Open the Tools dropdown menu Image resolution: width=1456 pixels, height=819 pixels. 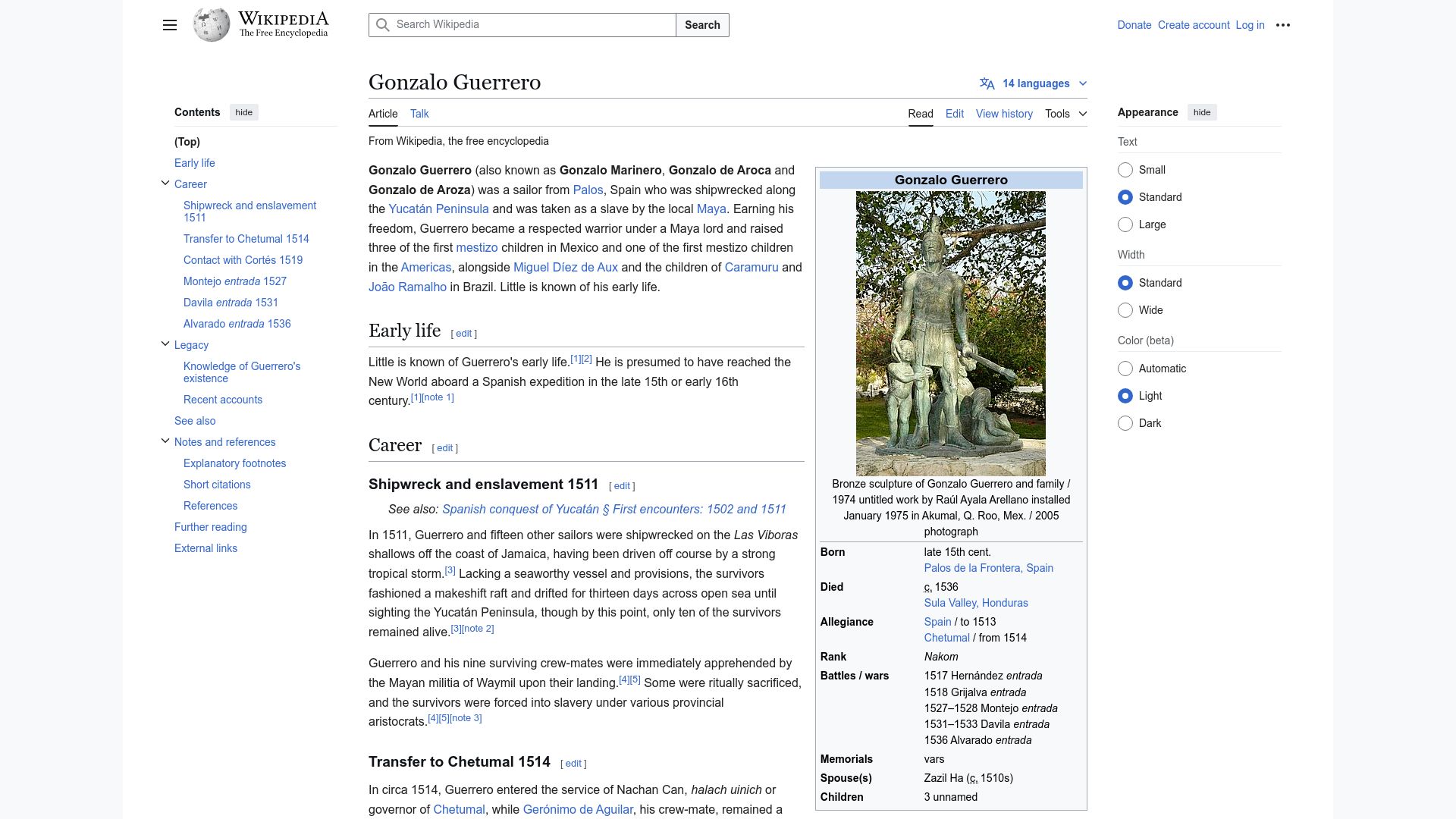[1065, 114]
